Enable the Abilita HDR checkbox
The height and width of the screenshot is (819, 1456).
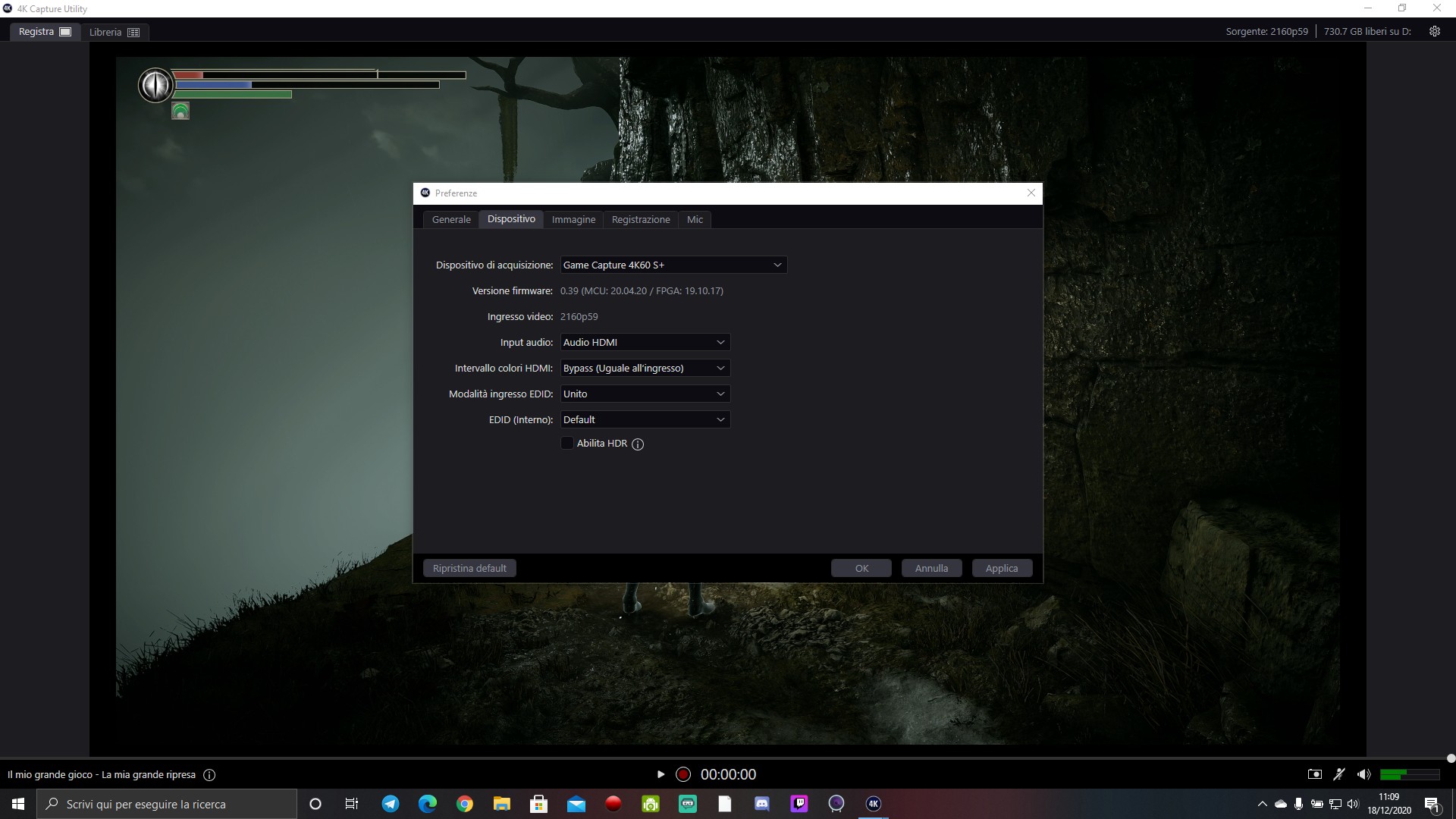pyautogui.click(x=567, y=444)
